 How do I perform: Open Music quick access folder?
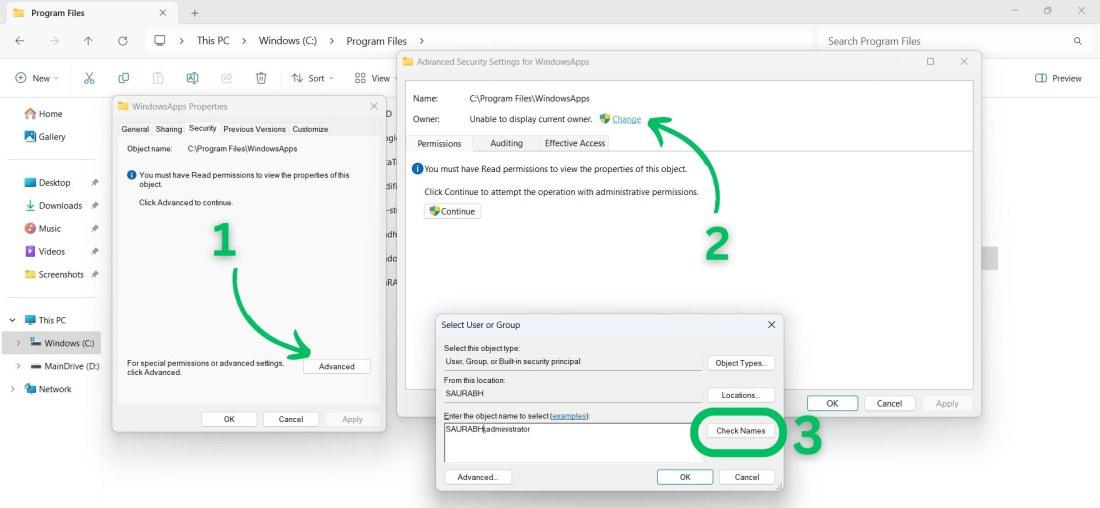point(43,229)
